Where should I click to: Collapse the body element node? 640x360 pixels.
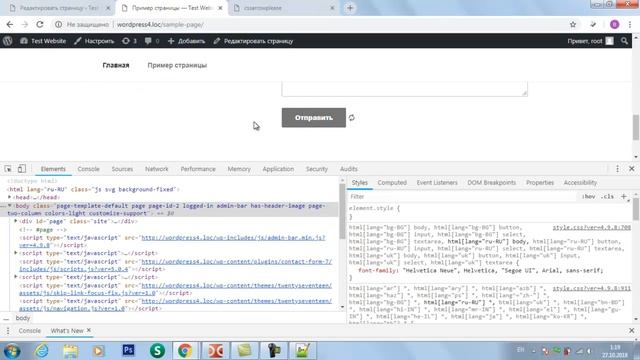[x=9, y=206]
